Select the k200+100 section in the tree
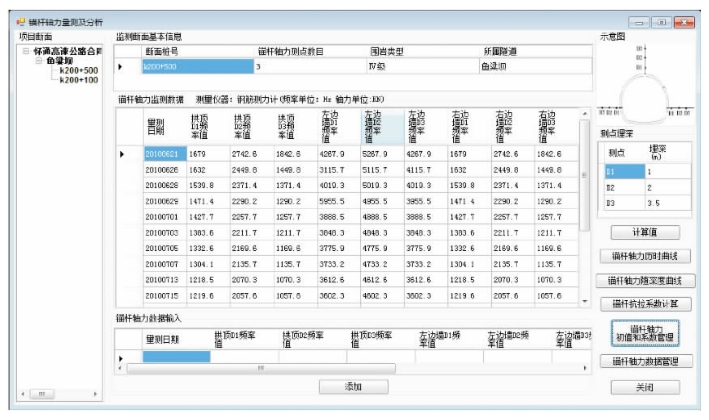This screenshot has width=709, height=420. pos(78,80)
